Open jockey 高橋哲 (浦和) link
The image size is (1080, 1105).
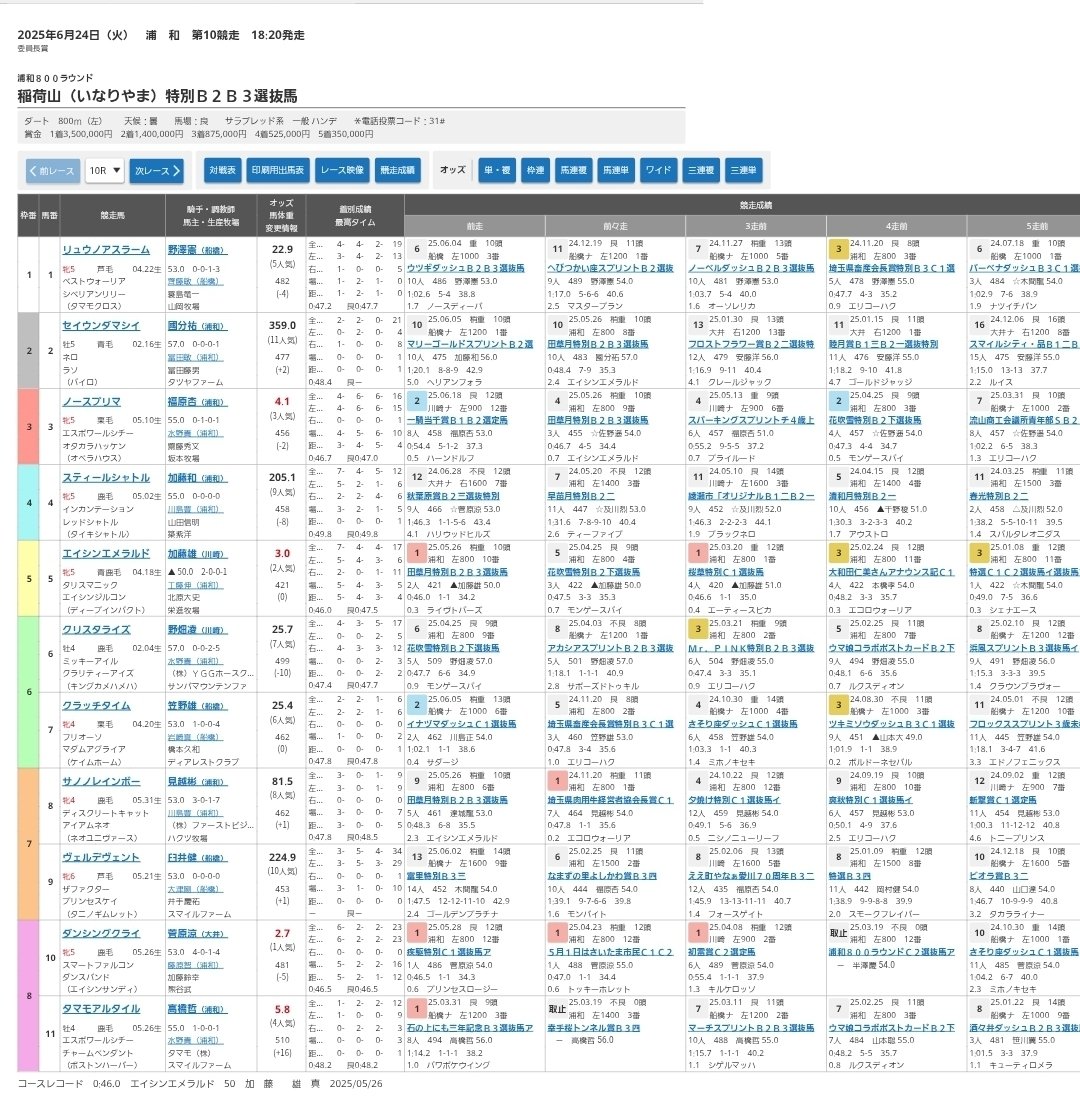(197, 1008)
